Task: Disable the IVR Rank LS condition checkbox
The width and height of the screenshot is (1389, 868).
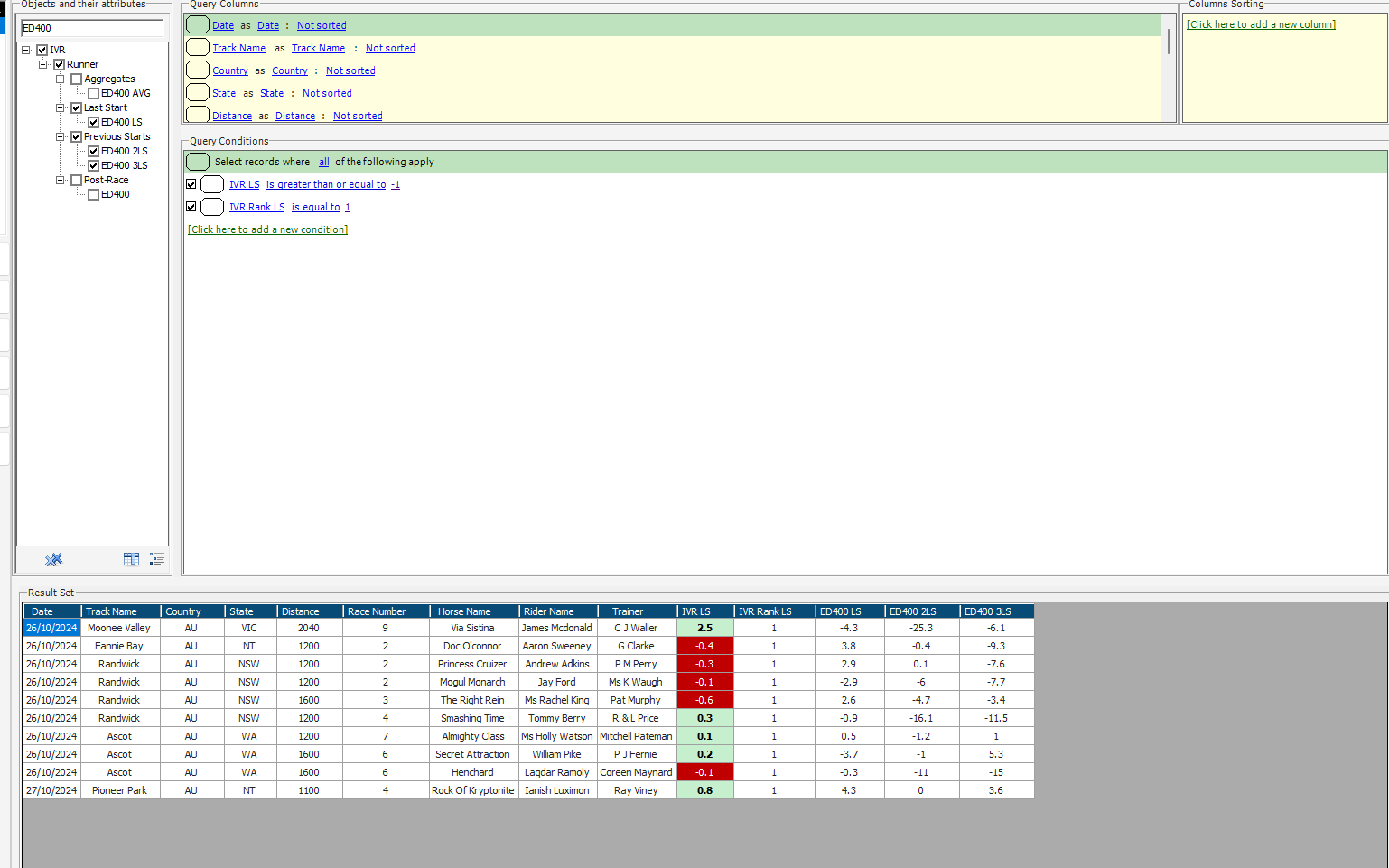Action: click(x=191, y=207)
